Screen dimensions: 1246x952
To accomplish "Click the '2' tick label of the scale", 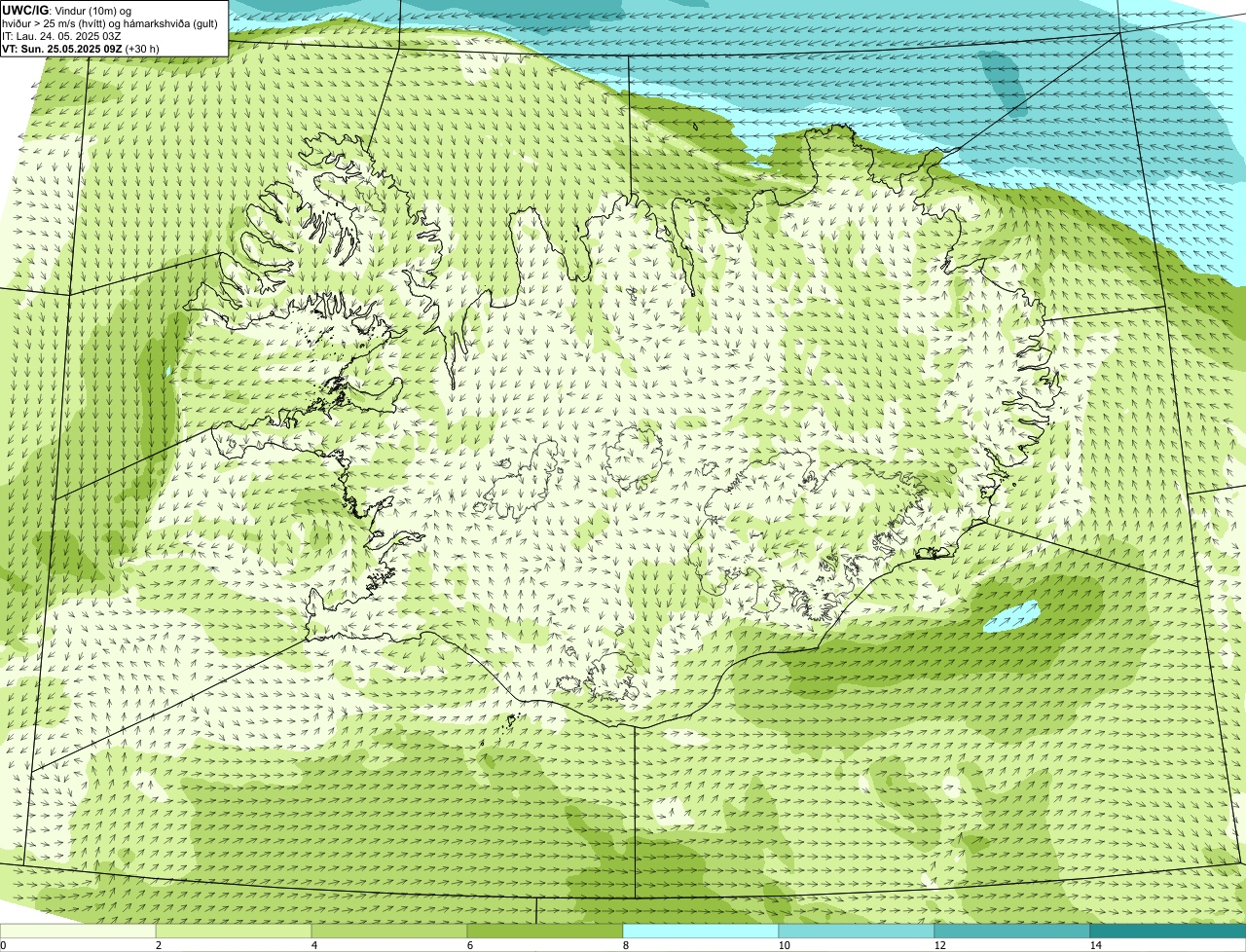I will (x=159, y=945).
